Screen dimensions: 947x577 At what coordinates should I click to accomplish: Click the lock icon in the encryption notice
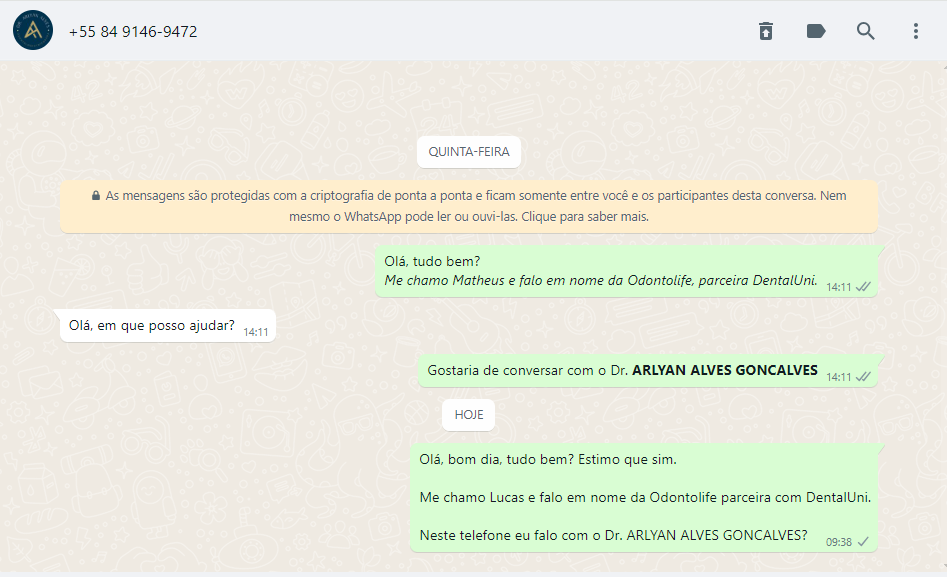[95, 196]
